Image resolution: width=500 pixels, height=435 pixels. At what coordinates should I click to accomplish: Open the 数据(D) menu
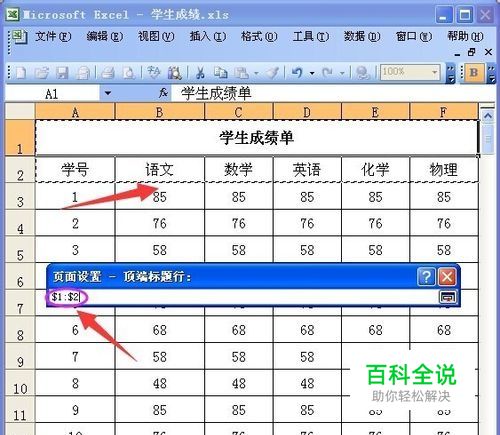click(x=362, y=36)
